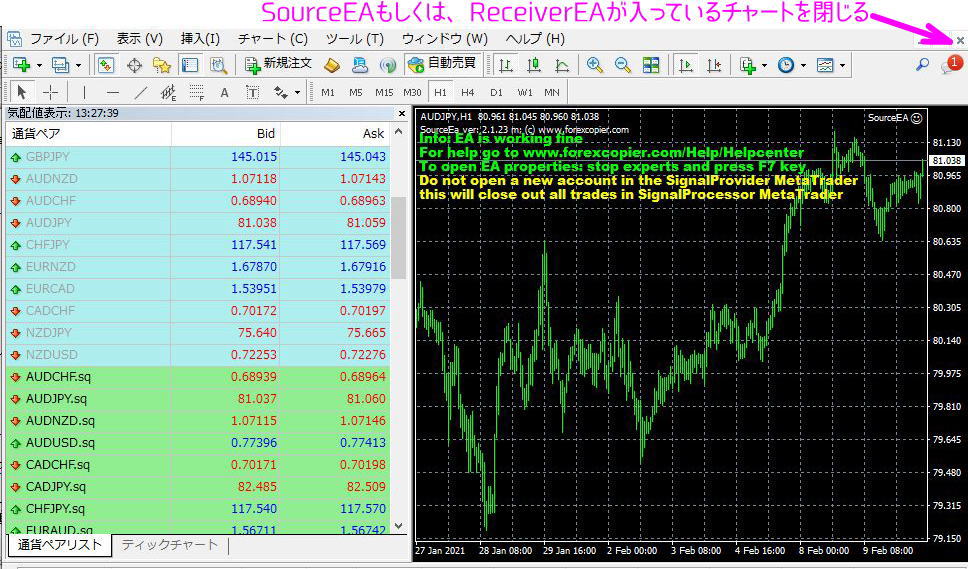Toggle 自動売買 auto trading button

point(442,65)
